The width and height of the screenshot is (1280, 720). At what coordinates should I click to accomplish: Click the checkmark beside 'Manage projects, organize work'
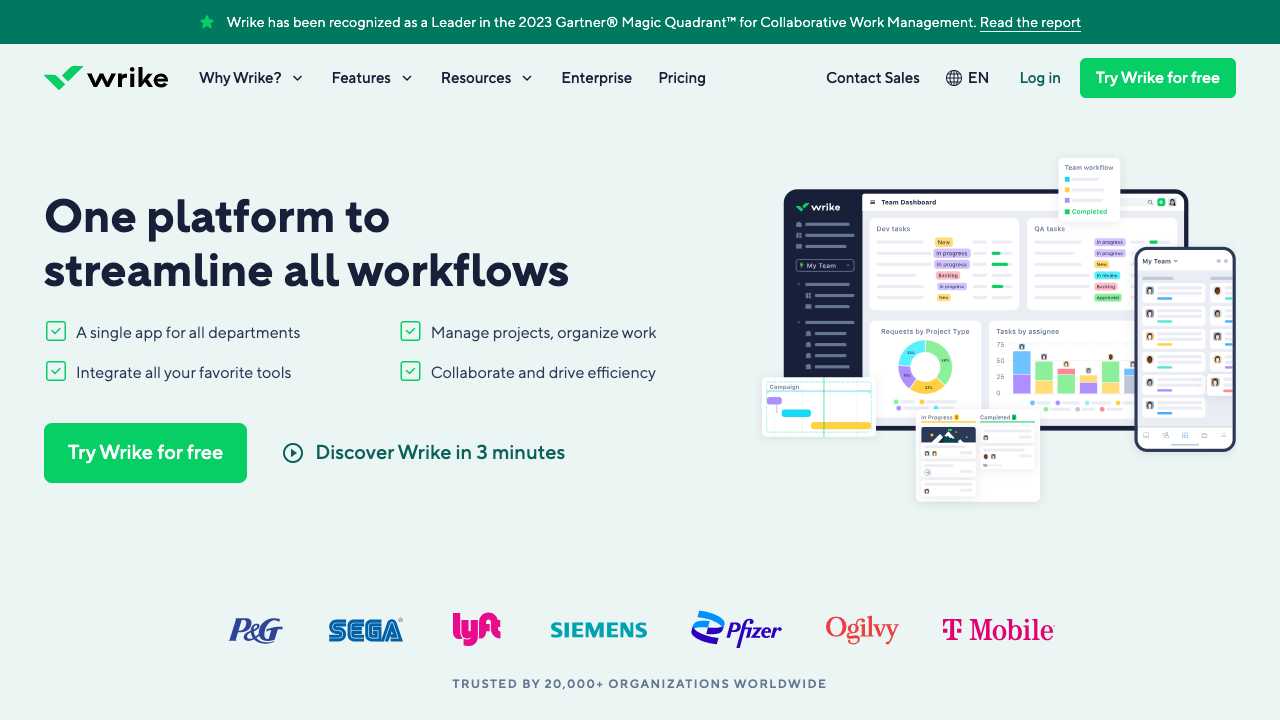pyautogui.click(x=410, y=332)
